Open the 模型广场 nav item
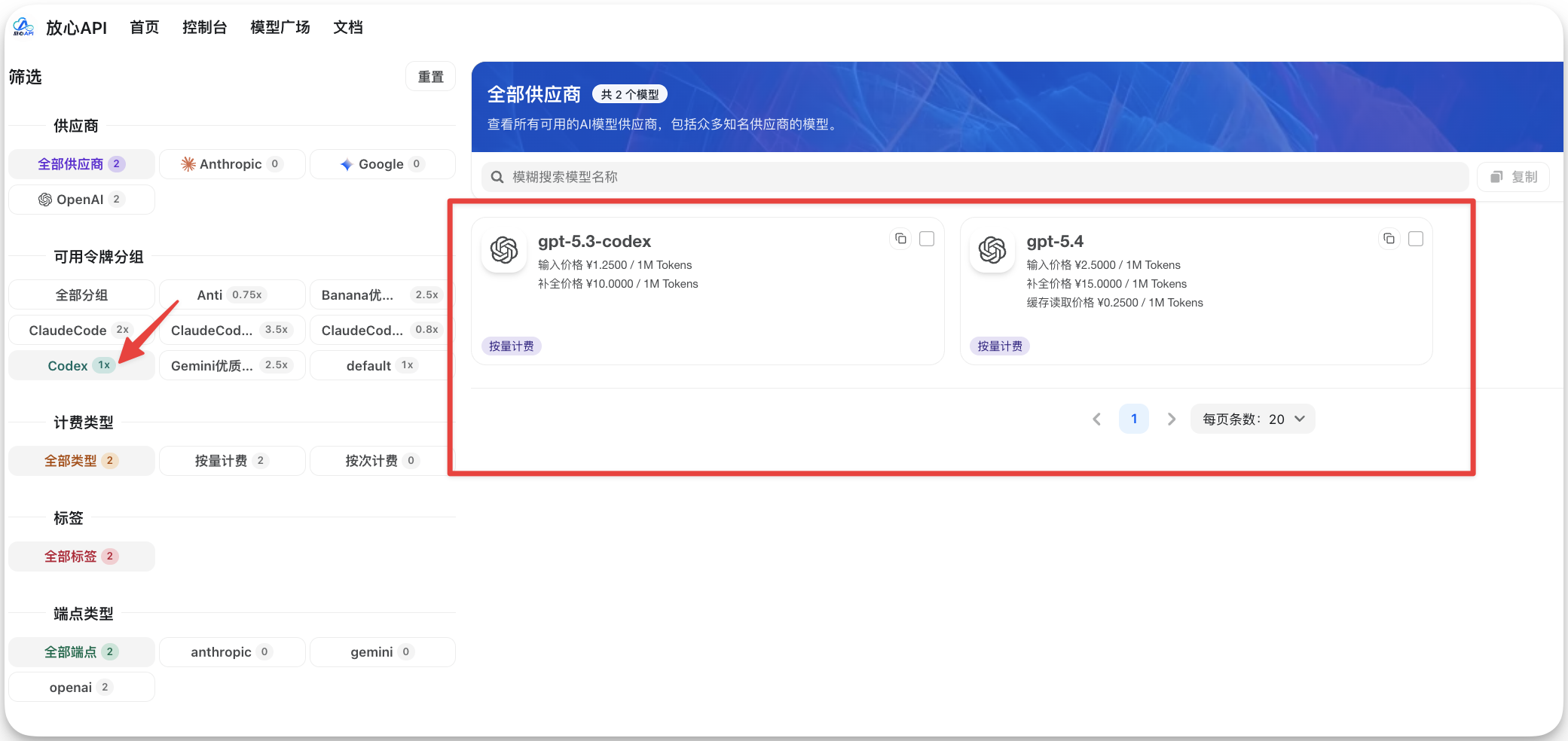This screenshot has height=741, width=1568. pyautogui.click(x=280, y=28)
